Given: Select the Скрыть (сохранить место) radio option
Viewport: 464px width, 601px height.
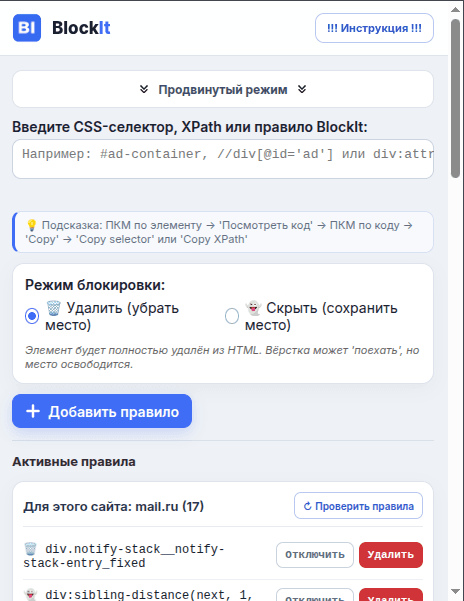Looking at the screenshot, I should coord(232,316).
